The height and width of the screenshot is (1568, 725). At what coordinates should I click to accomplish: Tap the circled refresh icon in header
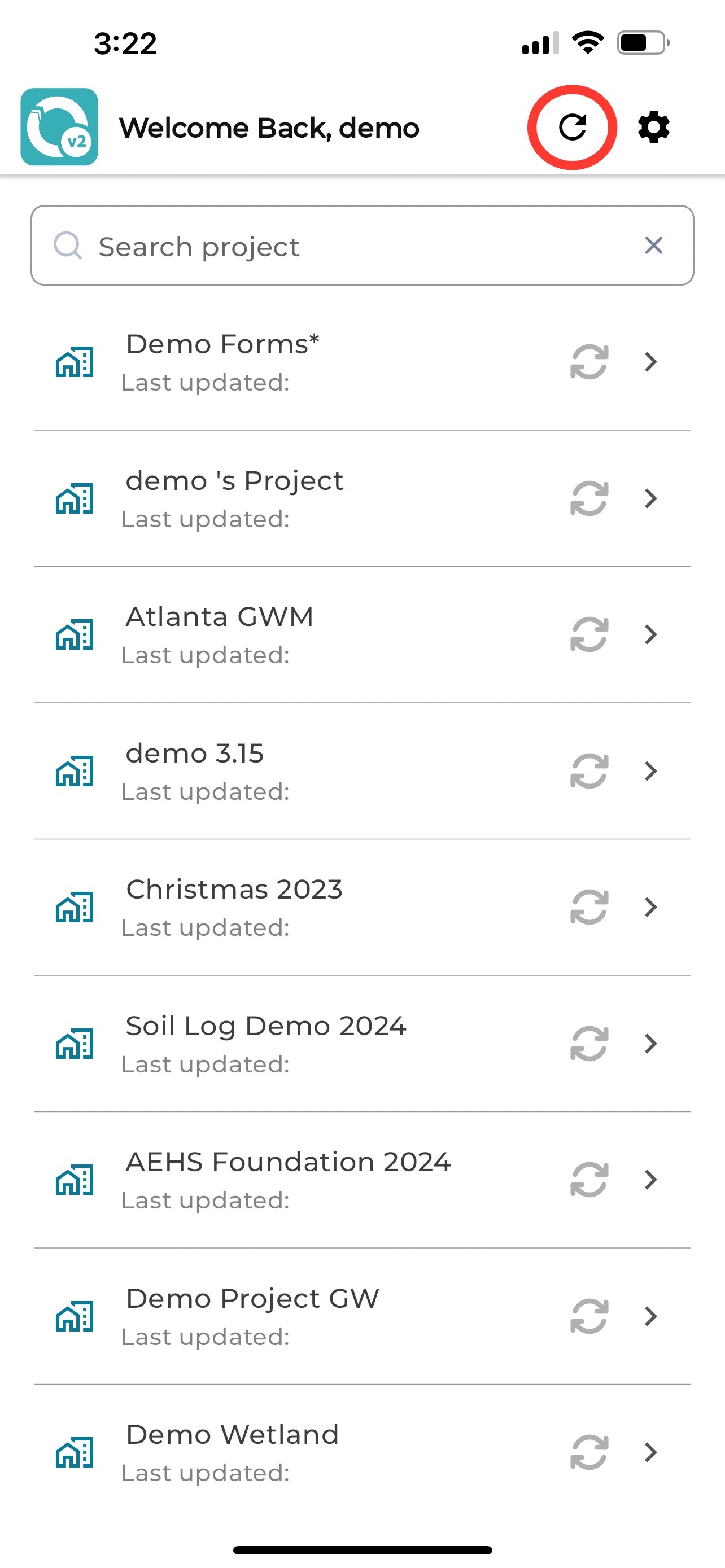click(x=572, y=127)
